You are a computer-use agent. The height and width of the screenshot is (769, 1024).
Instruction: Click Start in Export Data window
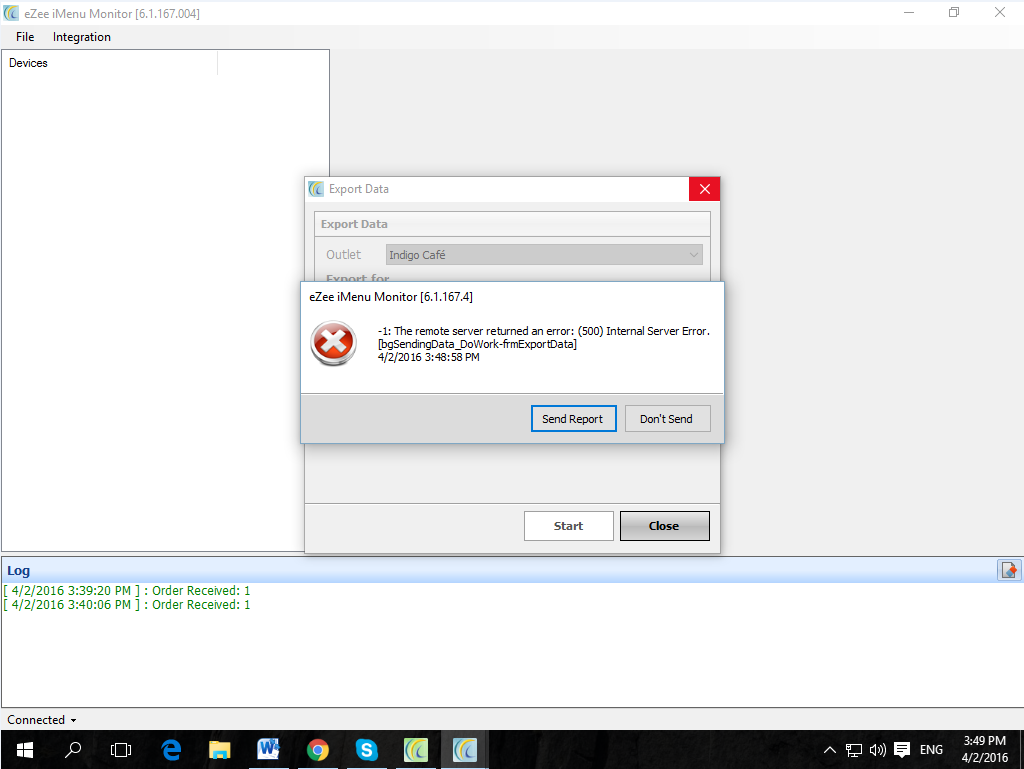pos(568,526)
